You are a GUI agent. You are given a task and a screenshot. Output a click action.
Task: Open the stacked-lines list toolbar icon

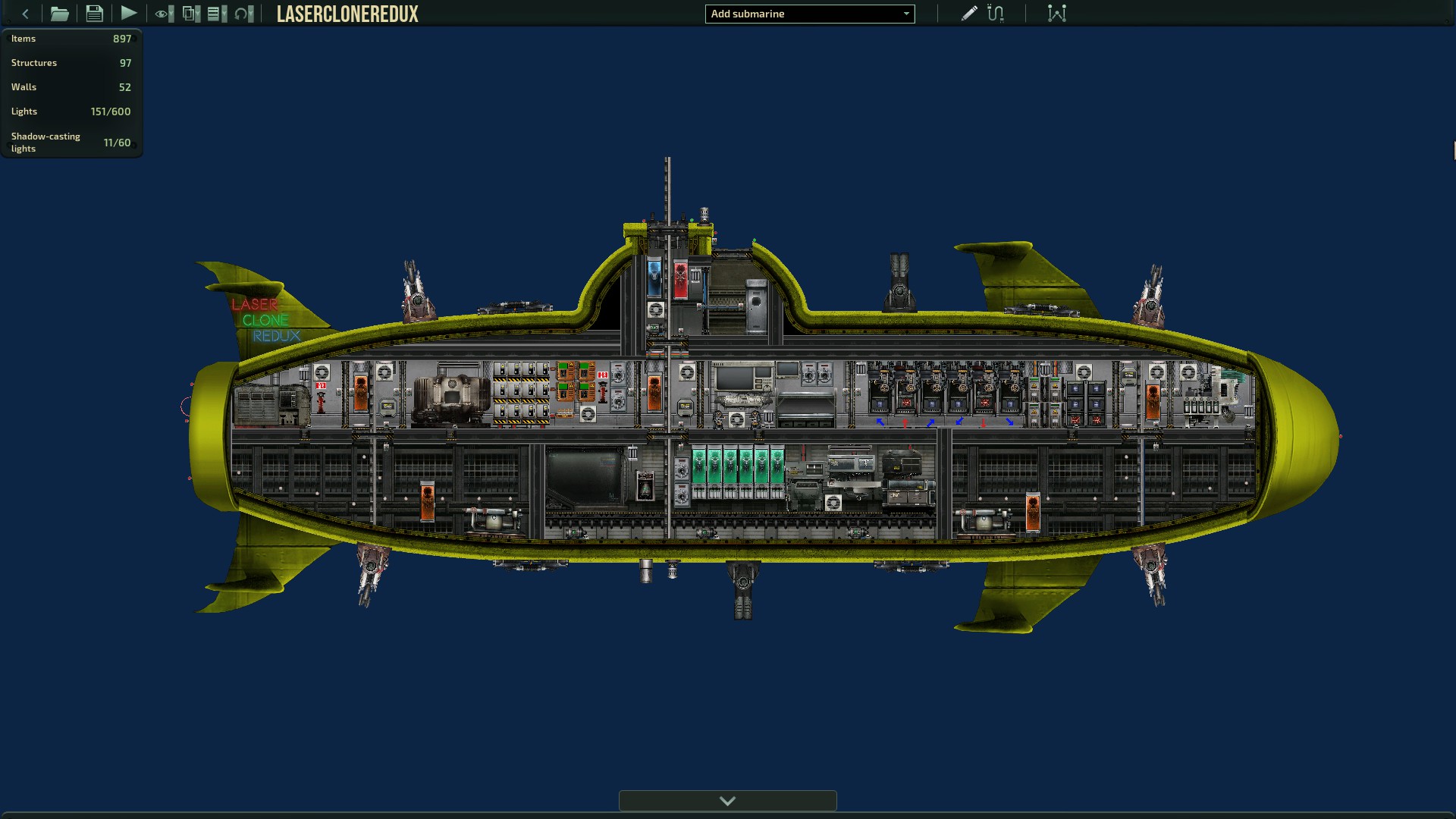(x=215, y=14)
